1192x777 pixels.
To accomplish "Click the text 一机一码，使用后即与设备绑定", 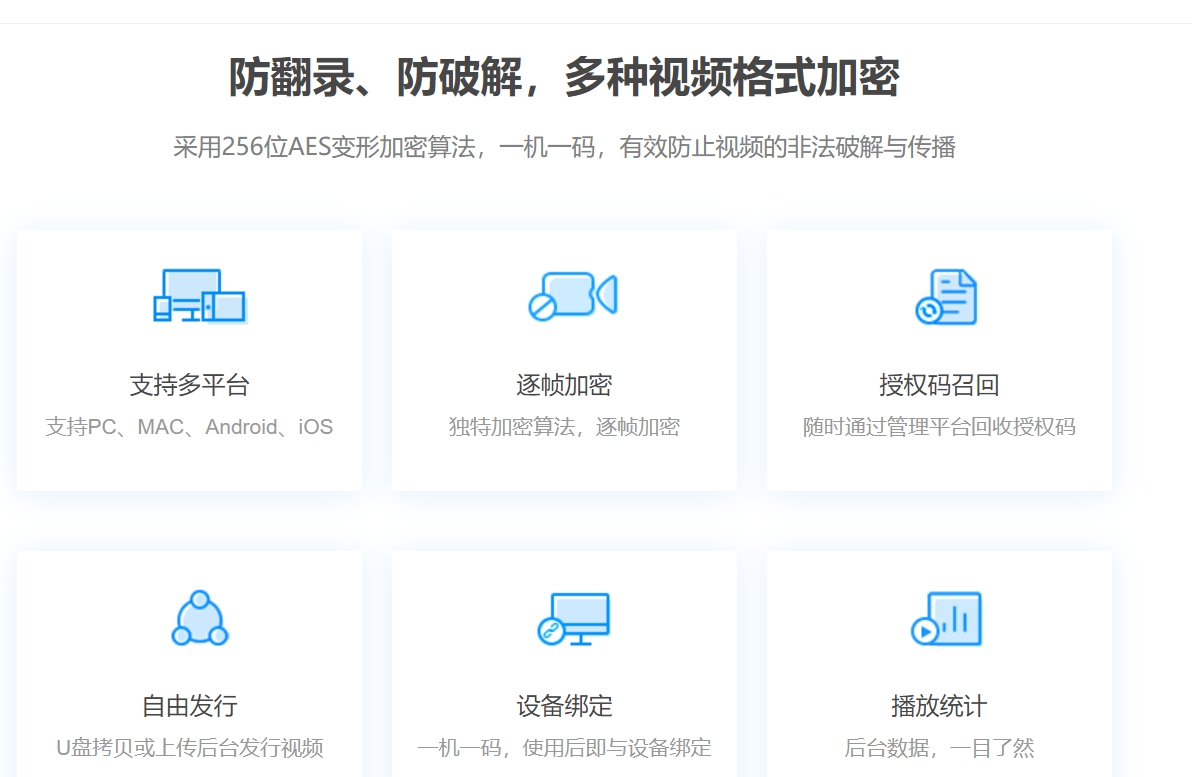I will [564, 748].
